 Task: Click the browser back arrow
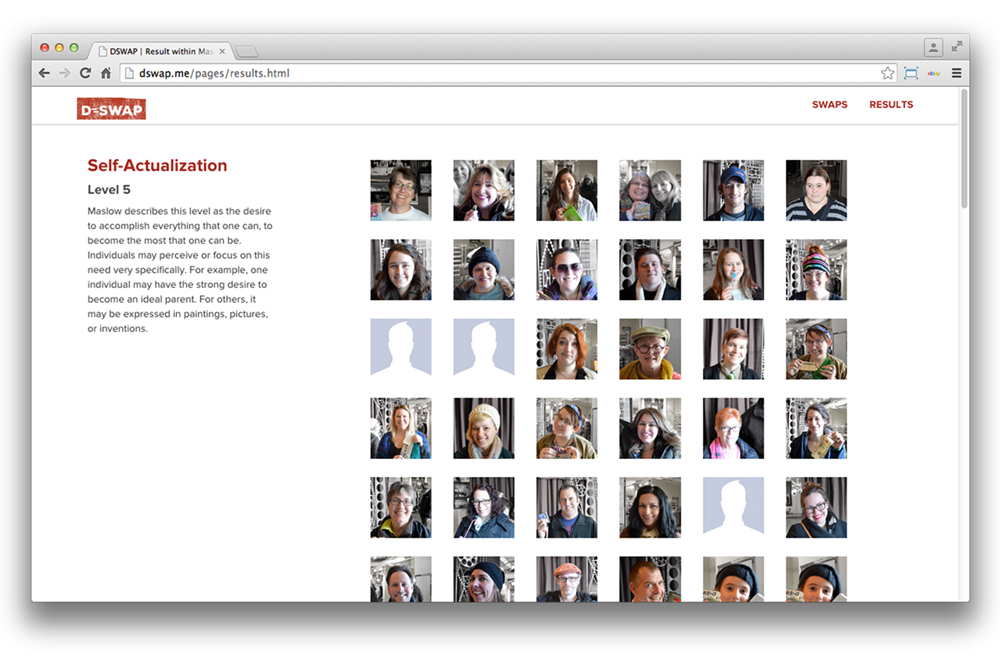click(x=44, y=73)
